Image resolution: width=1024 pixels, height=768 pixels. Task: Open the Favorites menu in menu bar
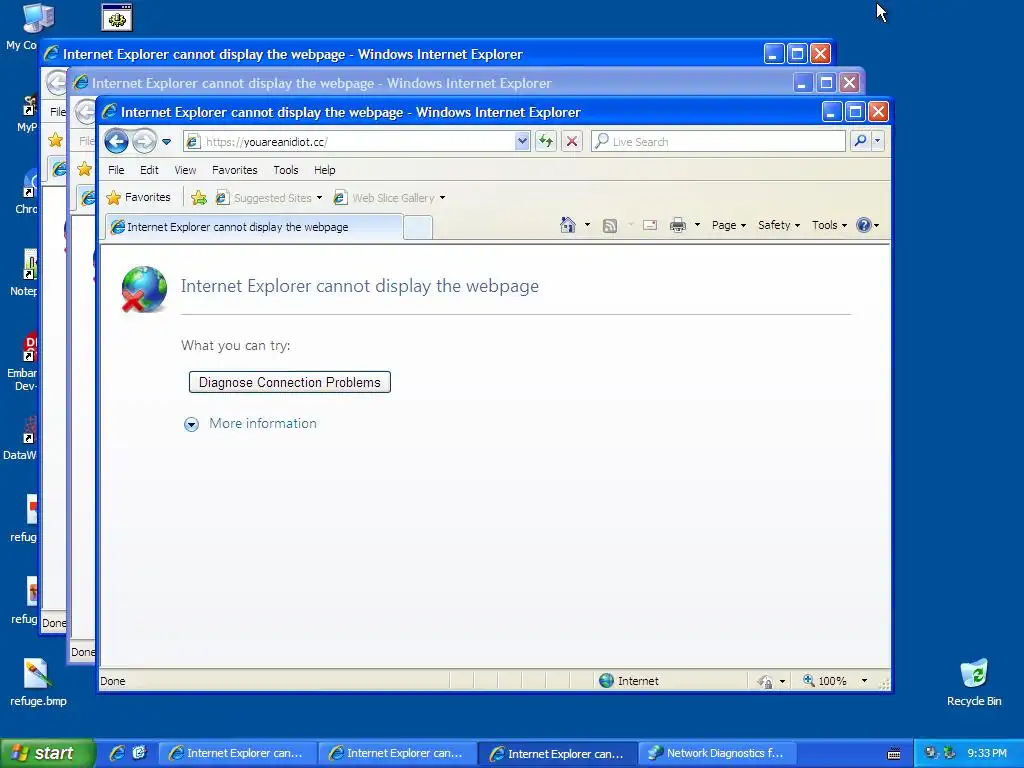234,170
